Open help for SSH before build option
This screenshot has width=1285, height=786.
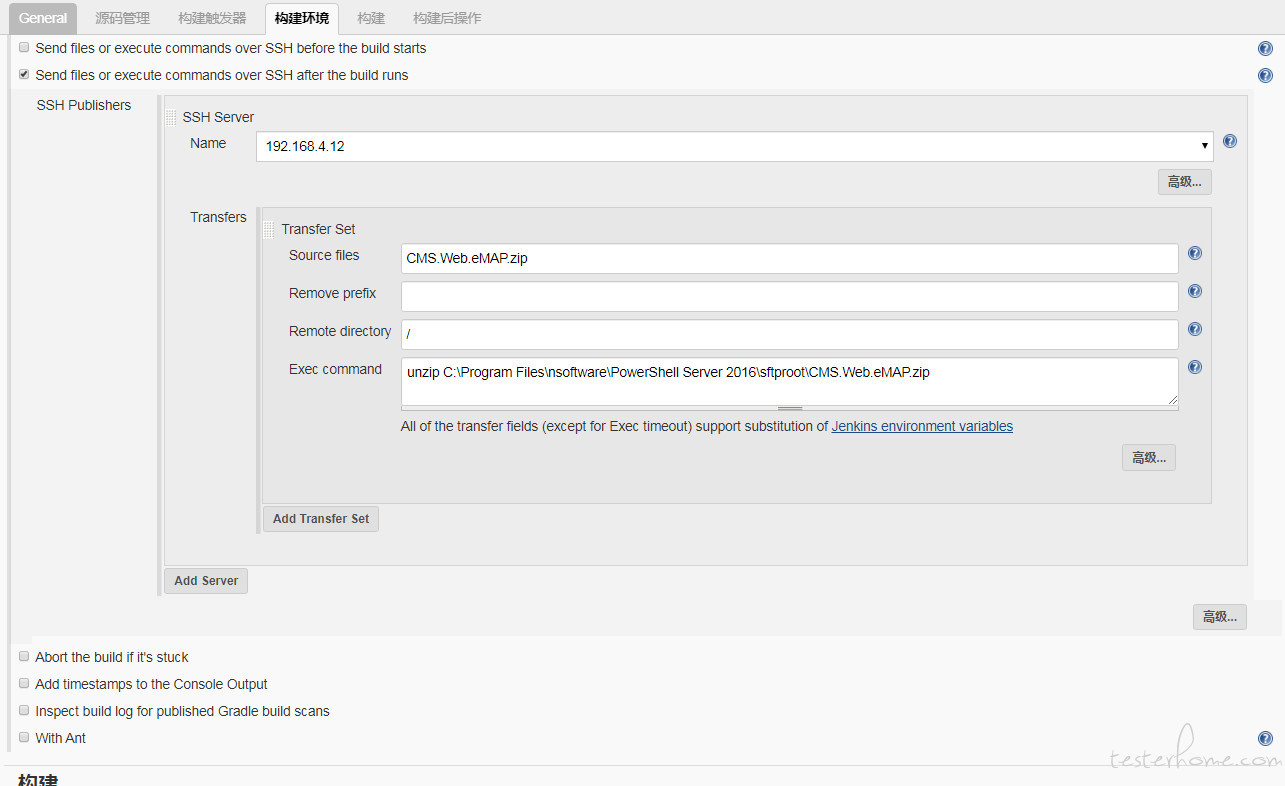click(x=1265, y=49)
